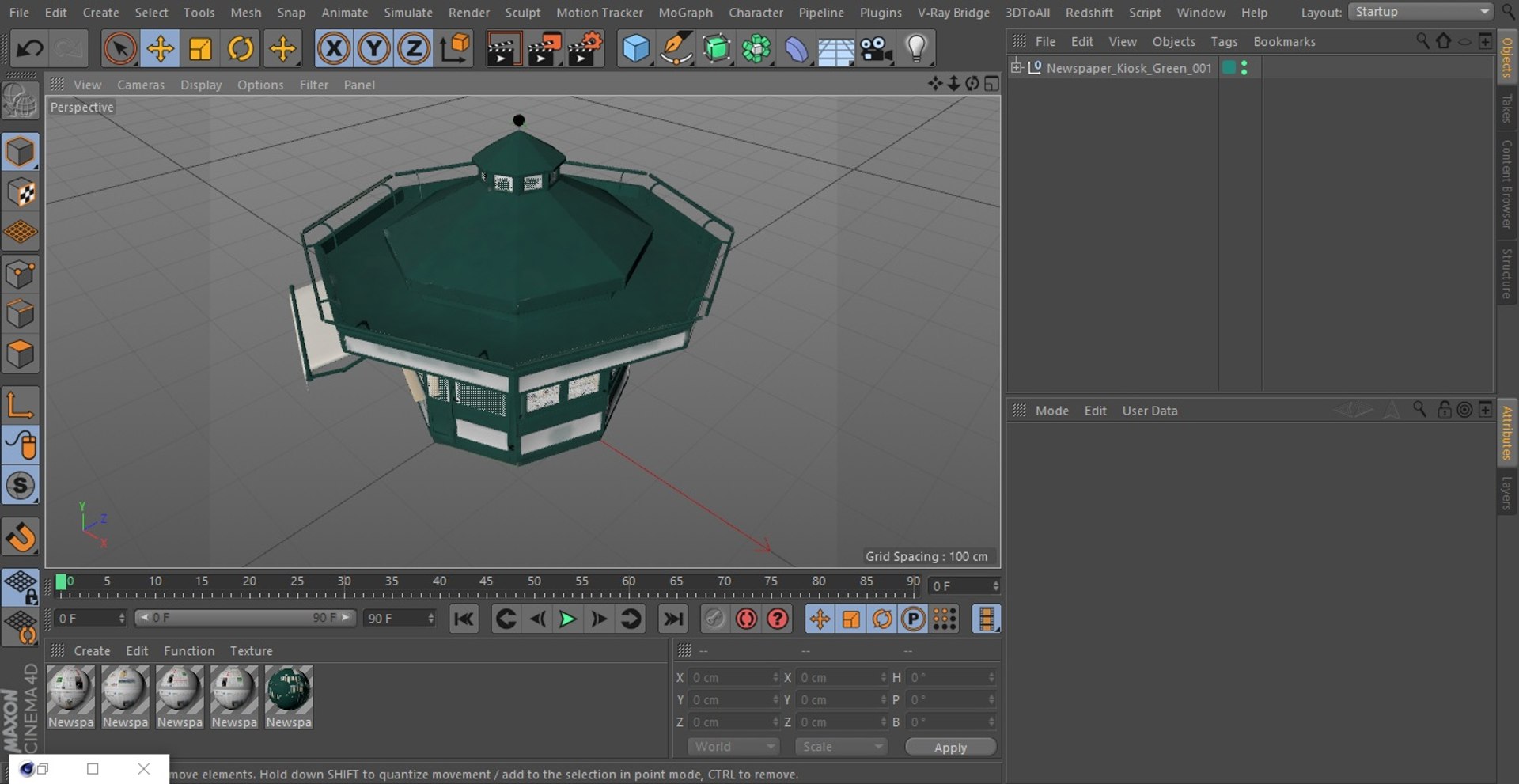The image size is (1519, 784).
Task: Open Object Manager Tags menu
Action: (1224, 41)
